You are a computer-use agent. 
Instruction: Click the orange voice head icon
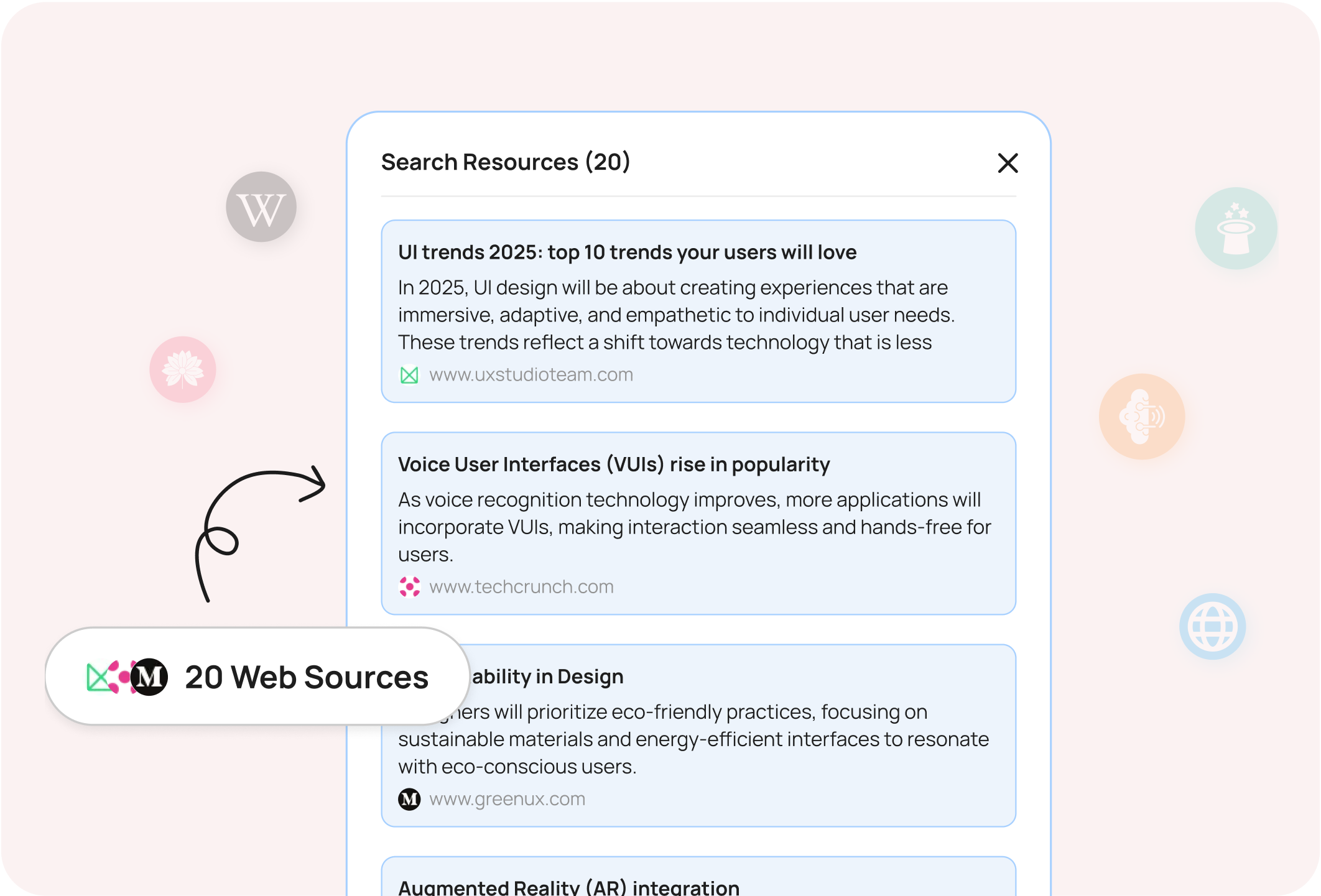(1141, 417)
